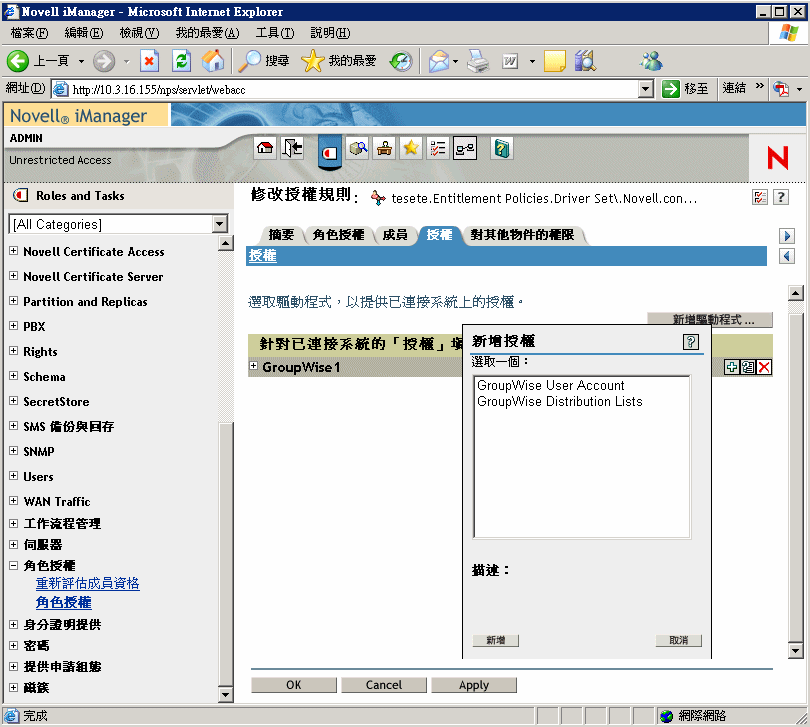
Task: Select GroupWise User Account in list
Action: coord(551,385)
